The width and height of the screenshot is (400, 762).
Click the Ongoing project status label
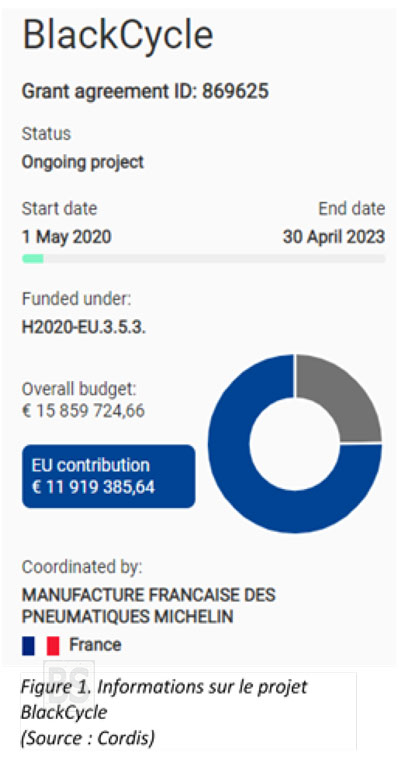point(83,162)
